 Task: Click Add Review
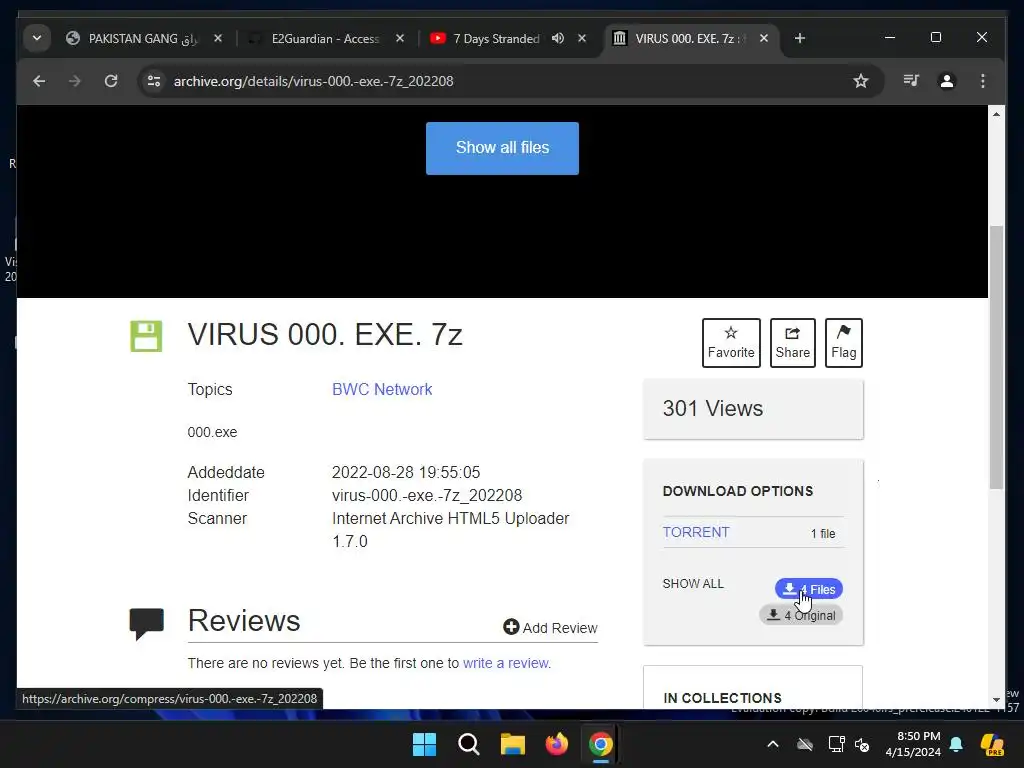pyautogui.click(x=550, y=628)
